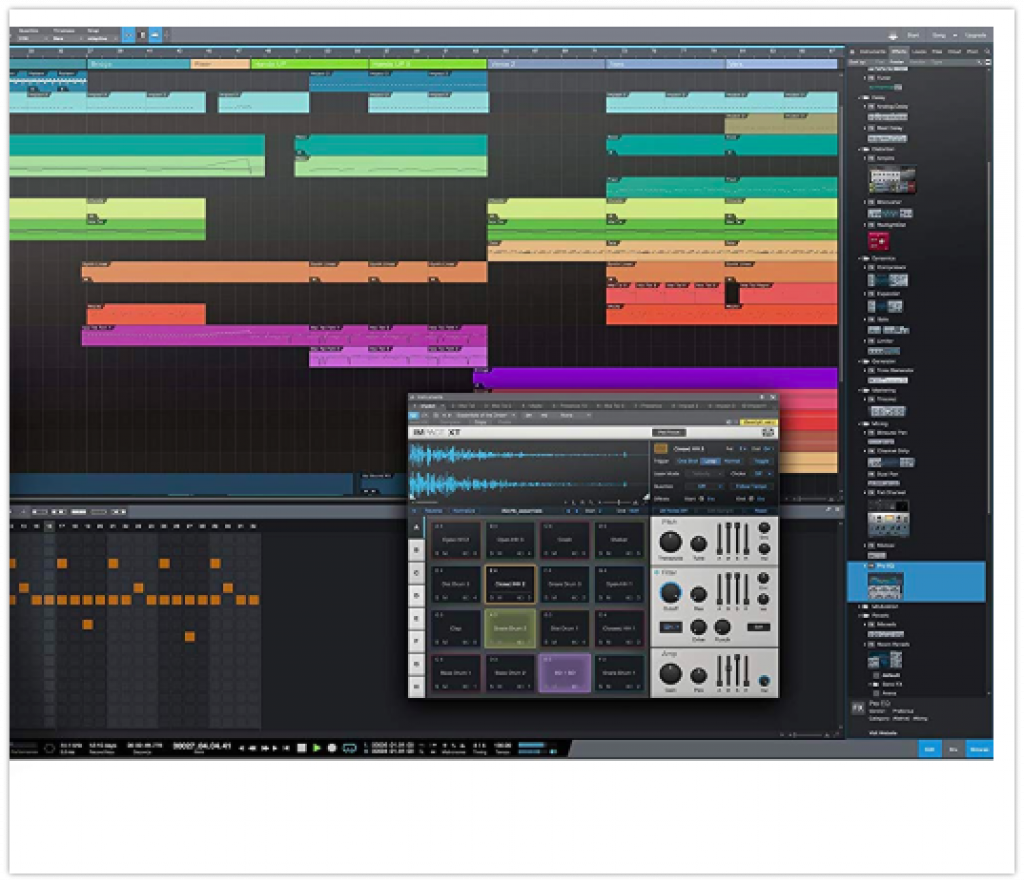Click the Cutoff knob in Filter section
The width and height of the screenshot is (1024, 883).
click(668, 592)
